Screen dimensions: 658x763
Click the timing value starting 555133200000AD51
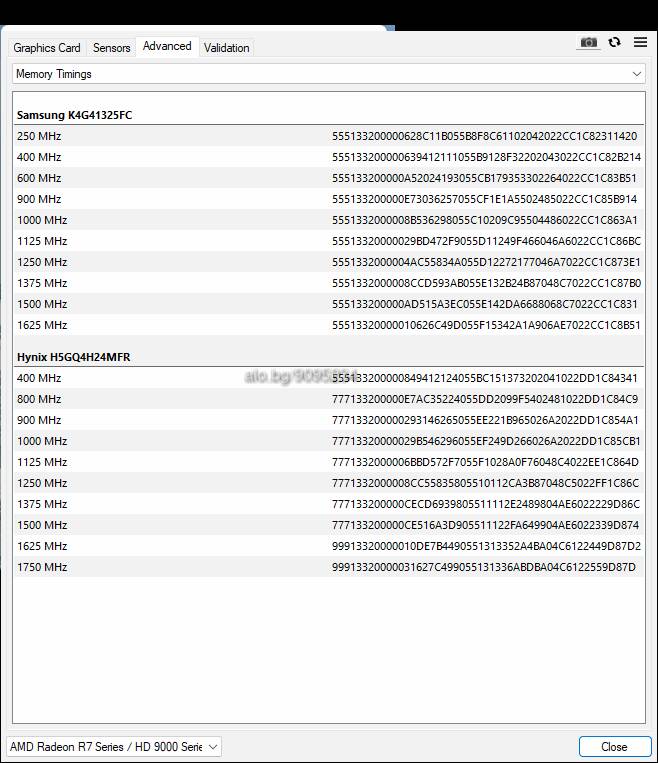click(485, 304)
